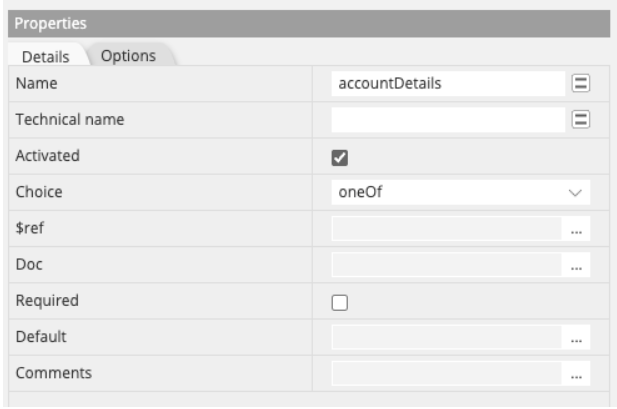Uncheck the Activated checkbox
Screen dimensions: 617x409
click(x=339, y=157)
